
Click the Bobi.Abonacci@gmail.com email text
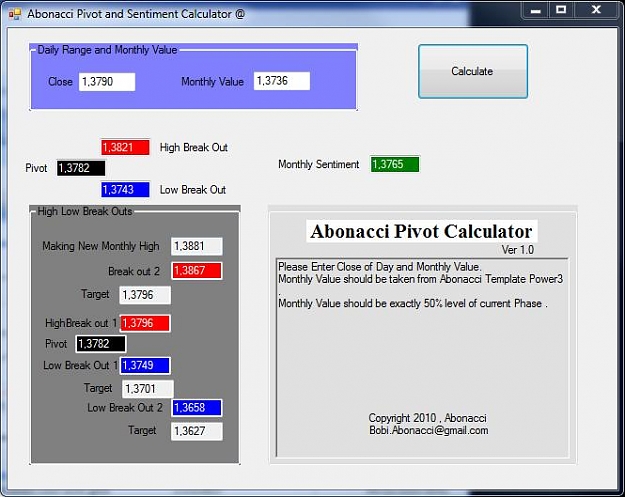(428, 430)
